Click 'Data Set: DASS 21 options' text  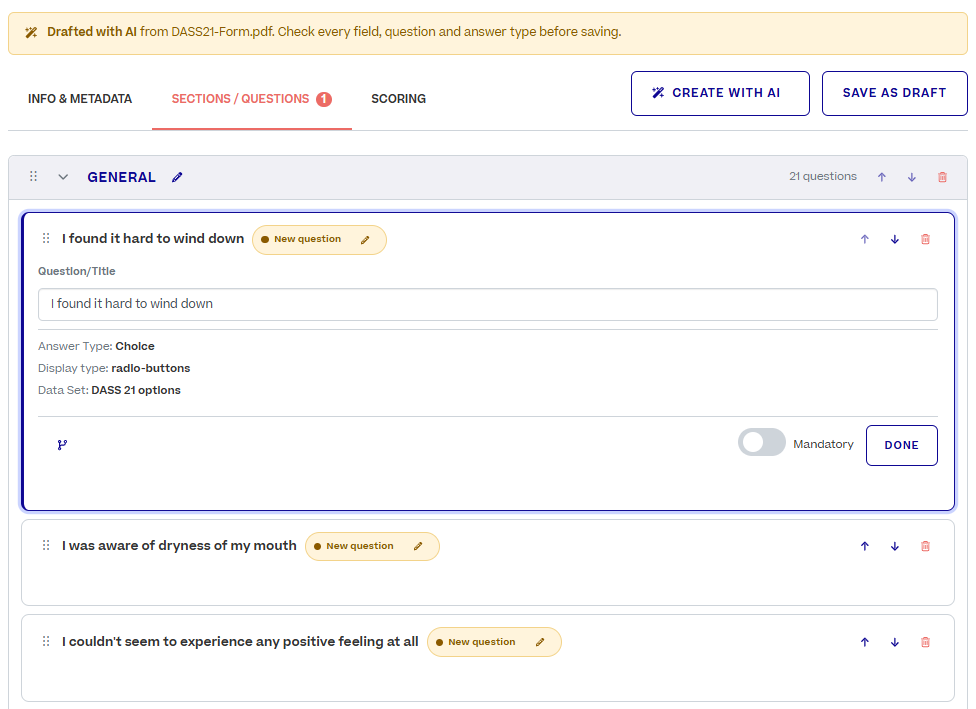click(x=110, y=390)
